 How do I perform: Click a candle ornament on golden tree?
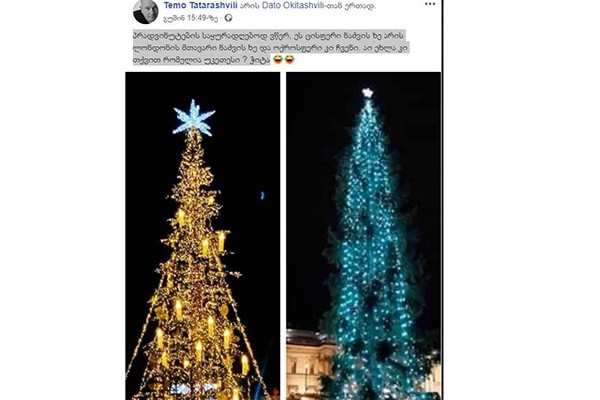pos(178,309)
